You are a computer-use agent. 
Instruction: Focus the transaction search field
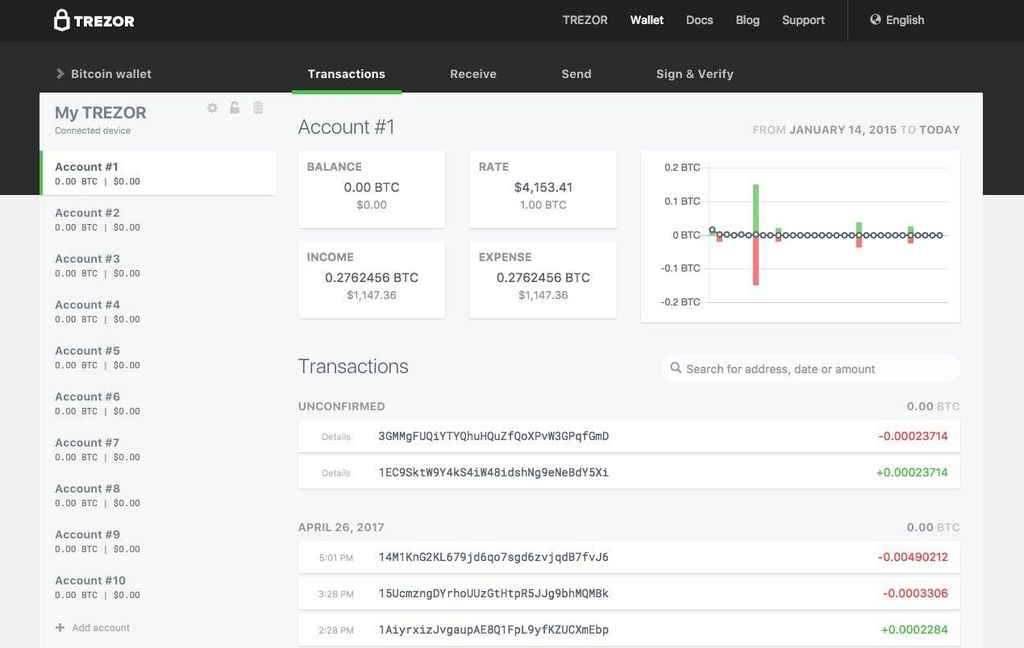(x=810, y=368)
